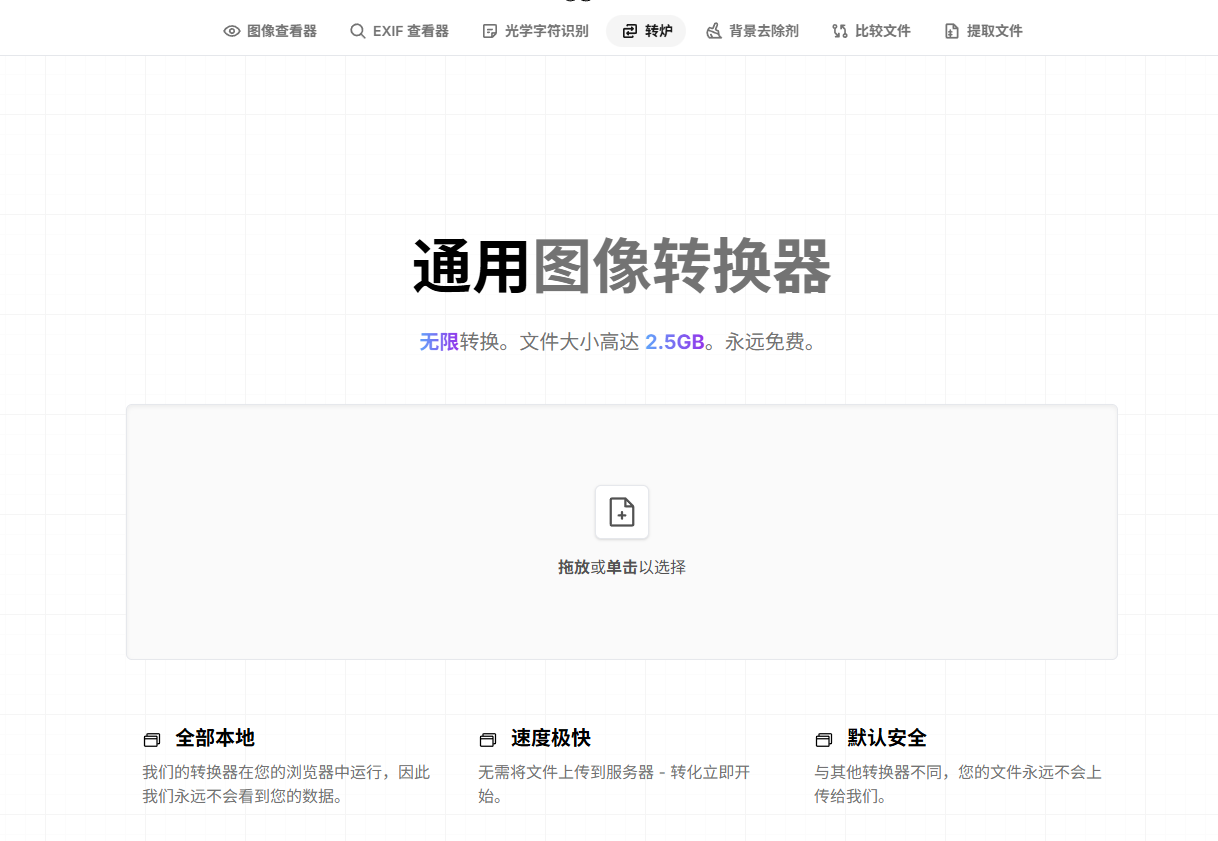Click the 默认安全 feature icon
1218x841 pixels.
tap(823, 738)
